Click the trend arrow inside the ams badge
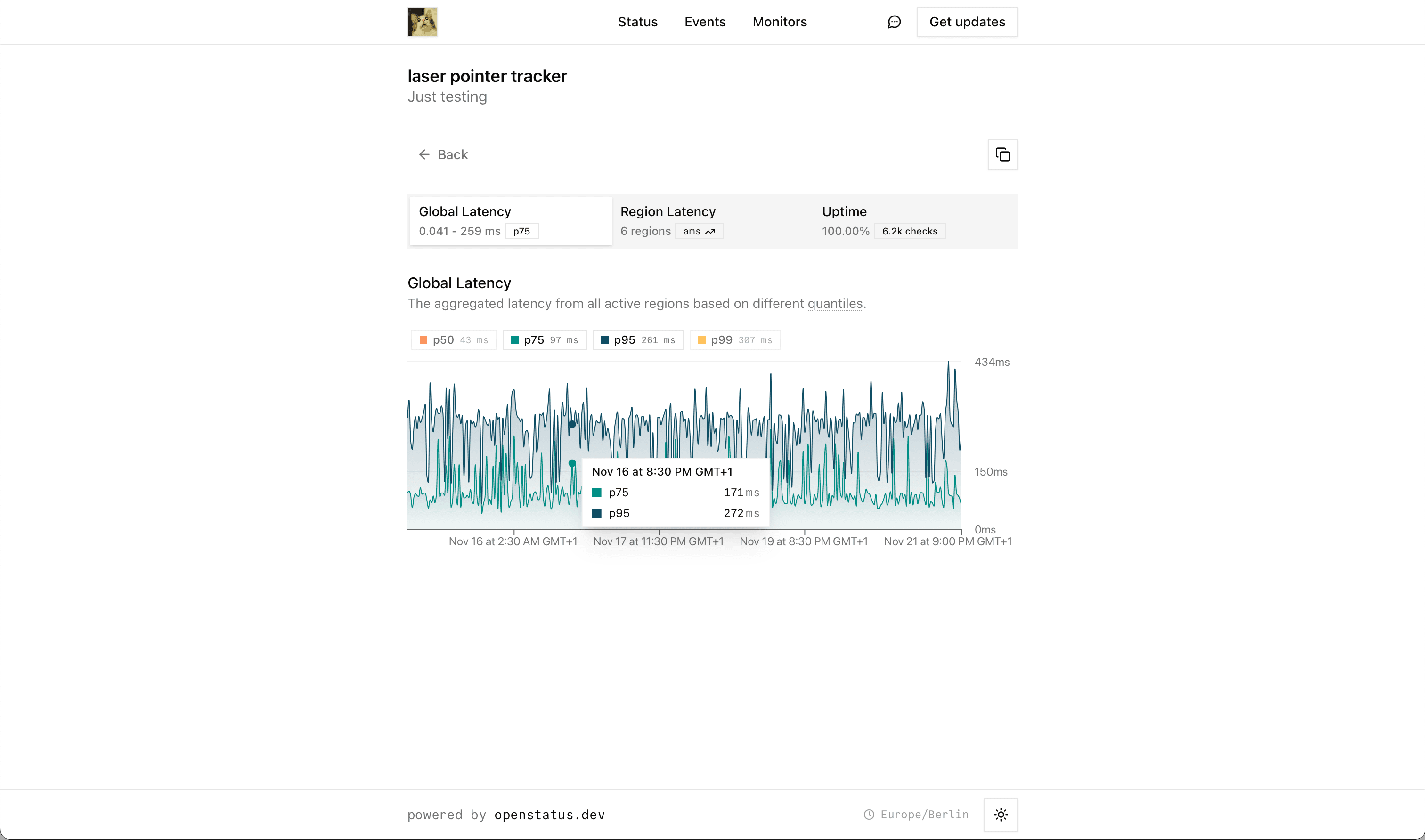The height and width of the screenshot is (840, 1425). (x=711, y=232)
